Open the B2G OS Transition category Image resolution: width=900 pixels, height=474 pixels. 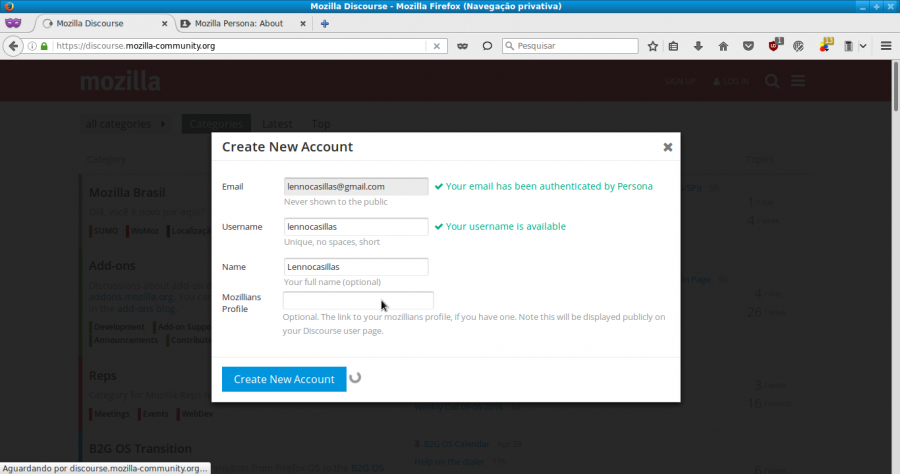(140, 449)
